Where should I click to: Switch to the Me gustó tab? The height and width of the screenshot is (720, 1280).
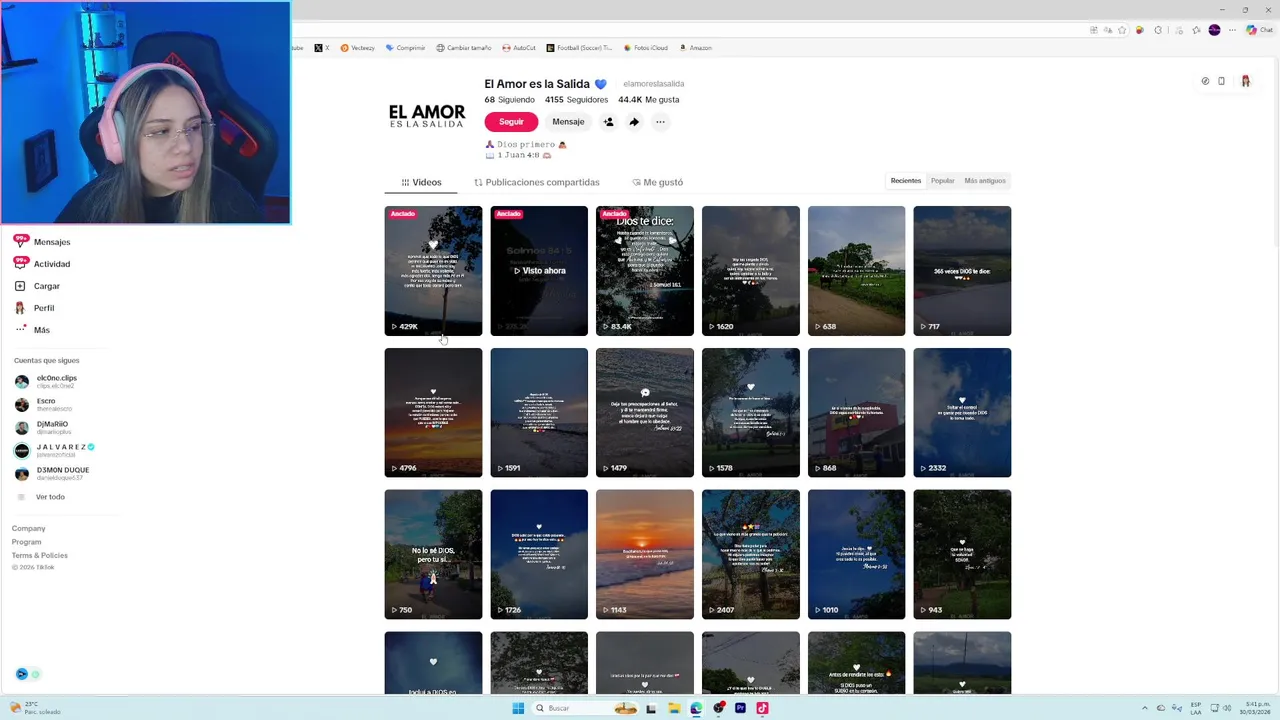[x=658, y=182]
